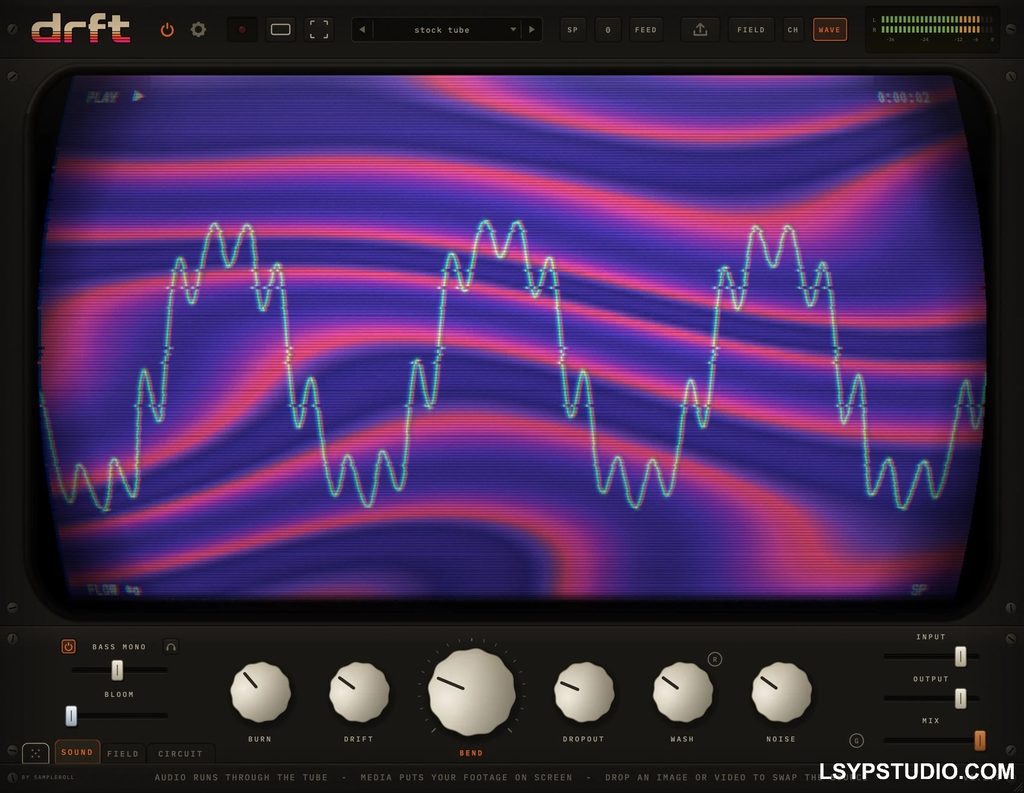Click the headphones icon next to Bass Mono
This screenshot has height=793, width=1024.
[x=171, y=647]
